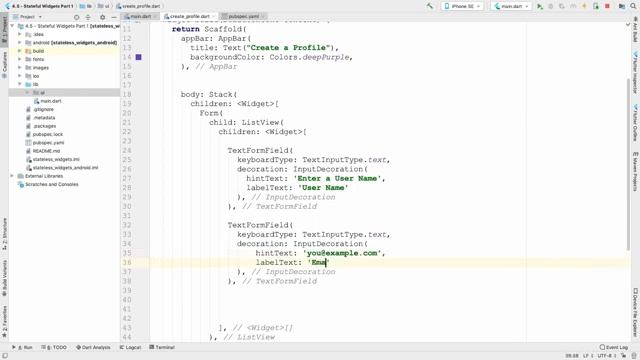Click the Debug bug icon in the toolbar
The width and height of the screenshot is (640, 360).
point(551,6)
